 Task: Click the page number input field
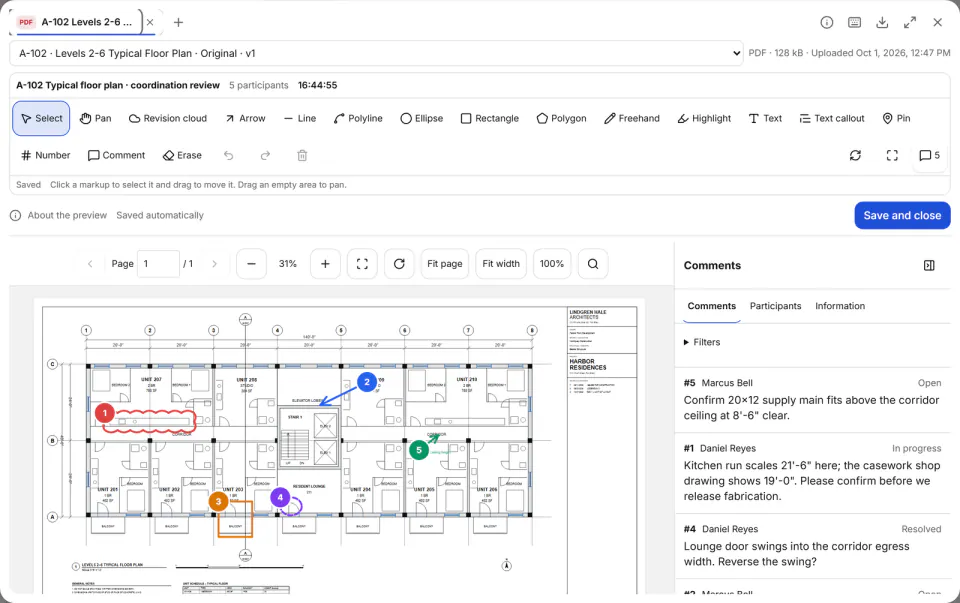(158, 264)
